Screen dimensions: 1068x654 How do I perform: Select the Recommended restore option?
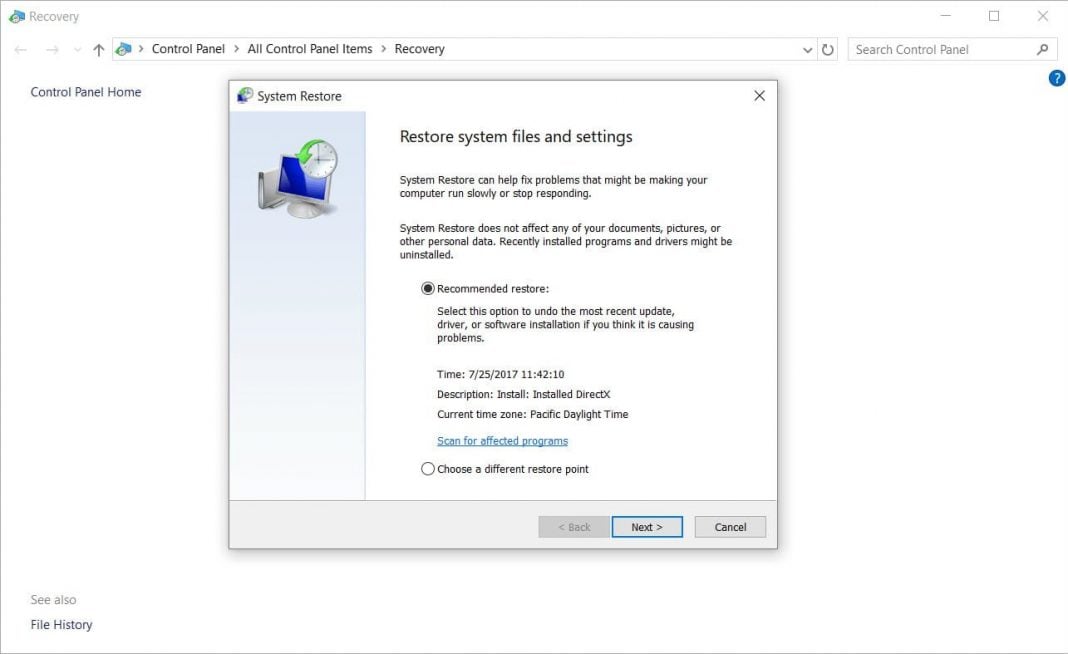428,288
